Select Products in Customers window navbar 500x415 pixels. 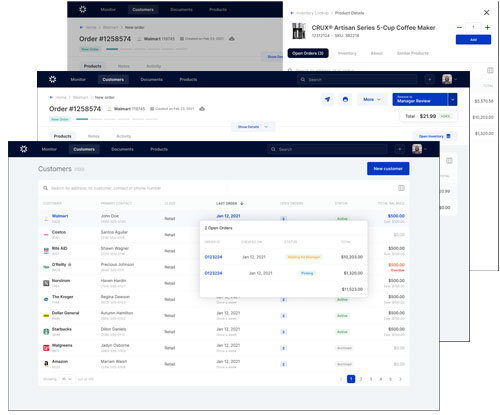click(159, 149)
